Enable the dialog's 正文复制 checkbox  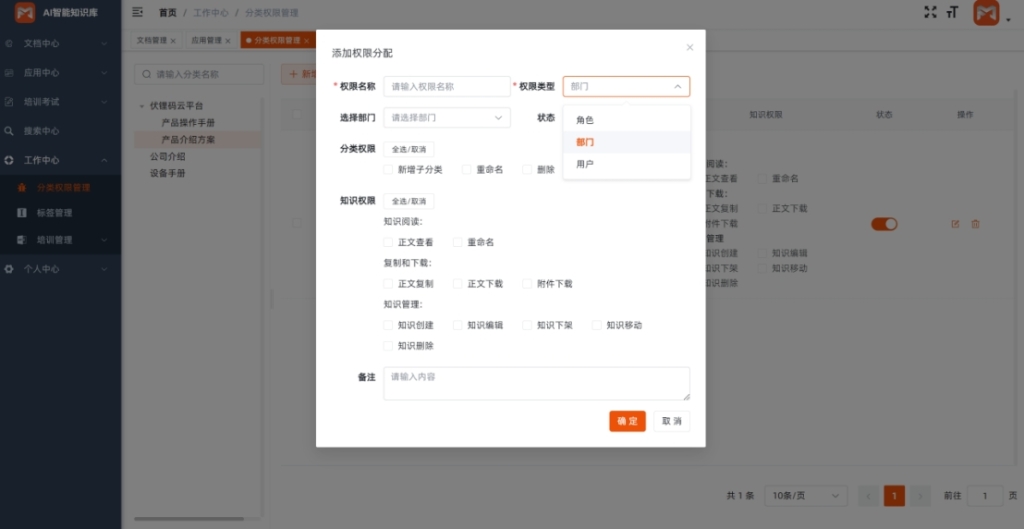(x=388, y=284)
